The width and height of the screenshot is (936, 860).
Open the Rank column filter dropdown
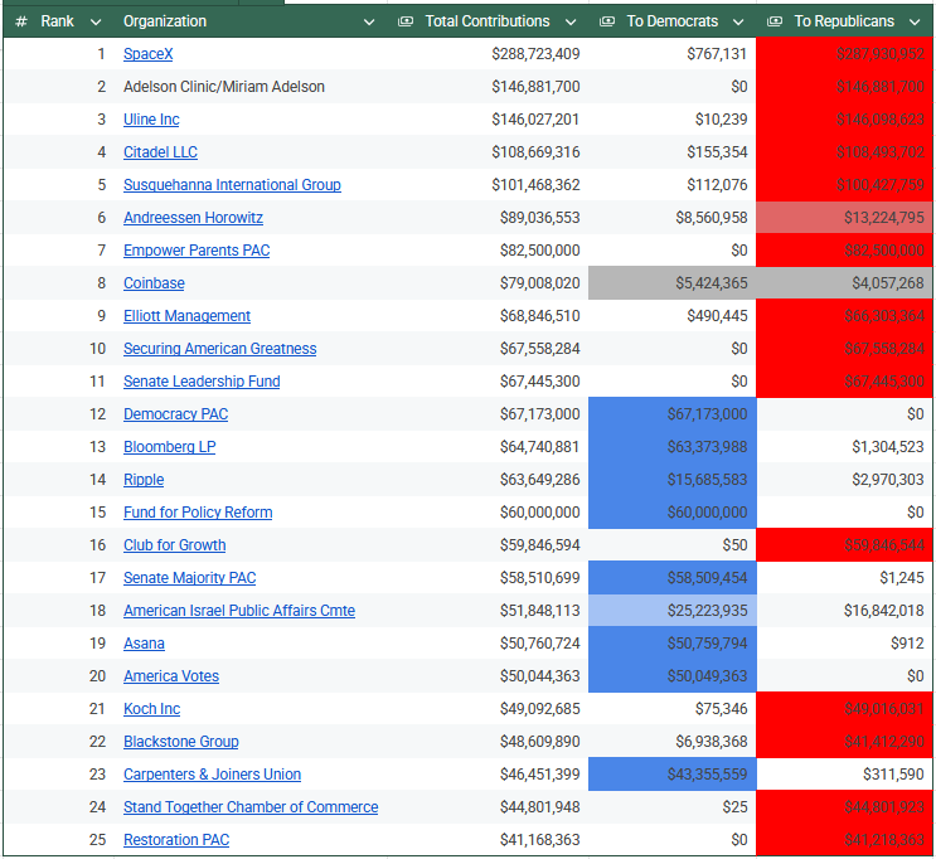coord(96,22)
